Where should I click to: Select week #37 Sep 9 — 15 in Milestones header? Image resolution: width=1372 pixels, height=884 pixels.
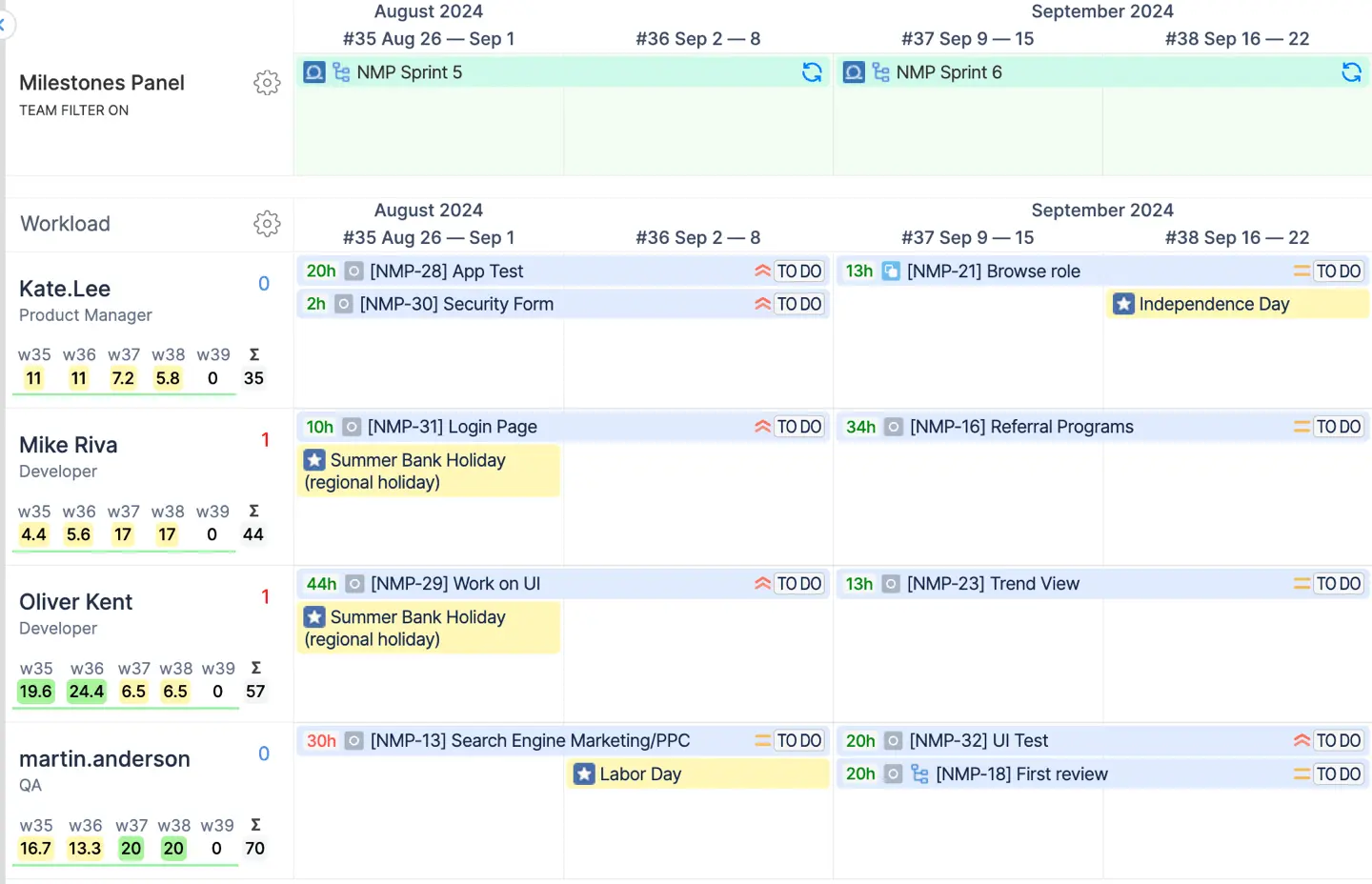(967, 39)
